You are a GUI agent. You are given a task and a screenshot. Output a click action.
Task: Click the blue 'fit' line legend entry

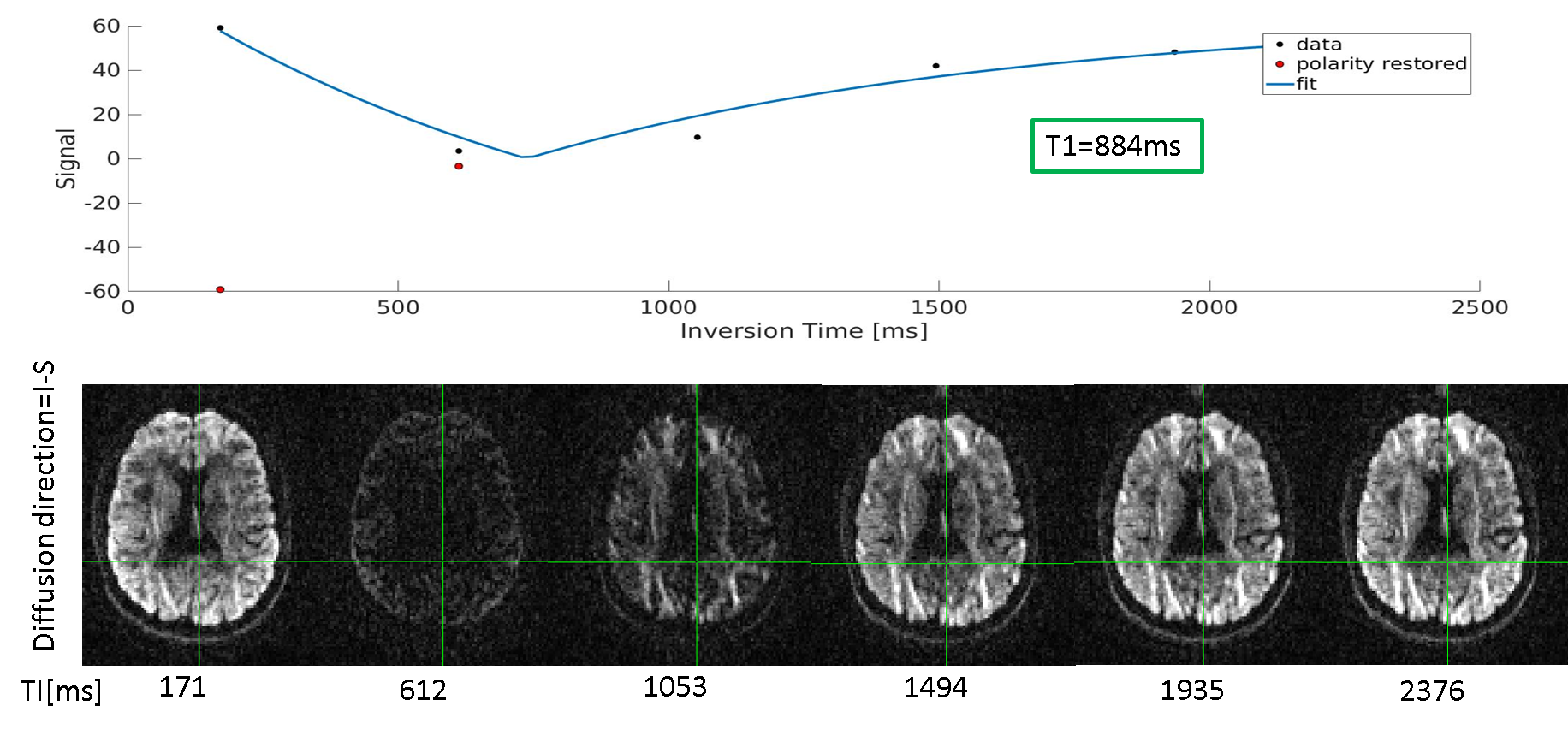tap(1280, 84)
